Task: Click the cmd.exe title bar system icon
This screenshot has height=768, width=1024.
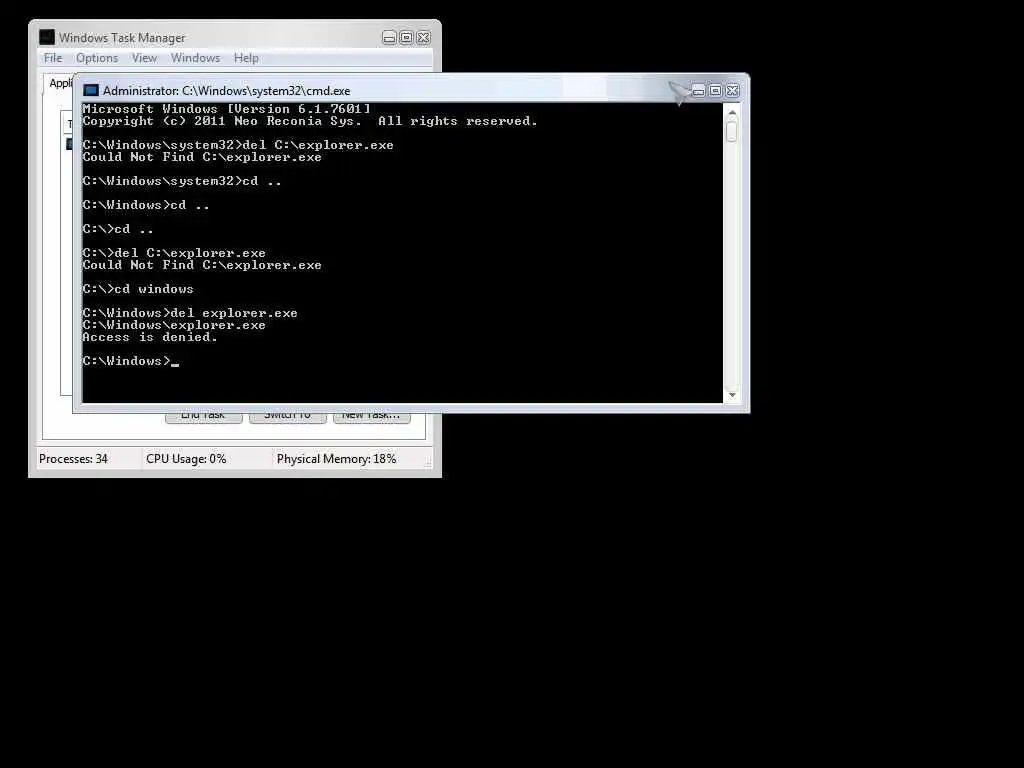Action: (91, 91)
